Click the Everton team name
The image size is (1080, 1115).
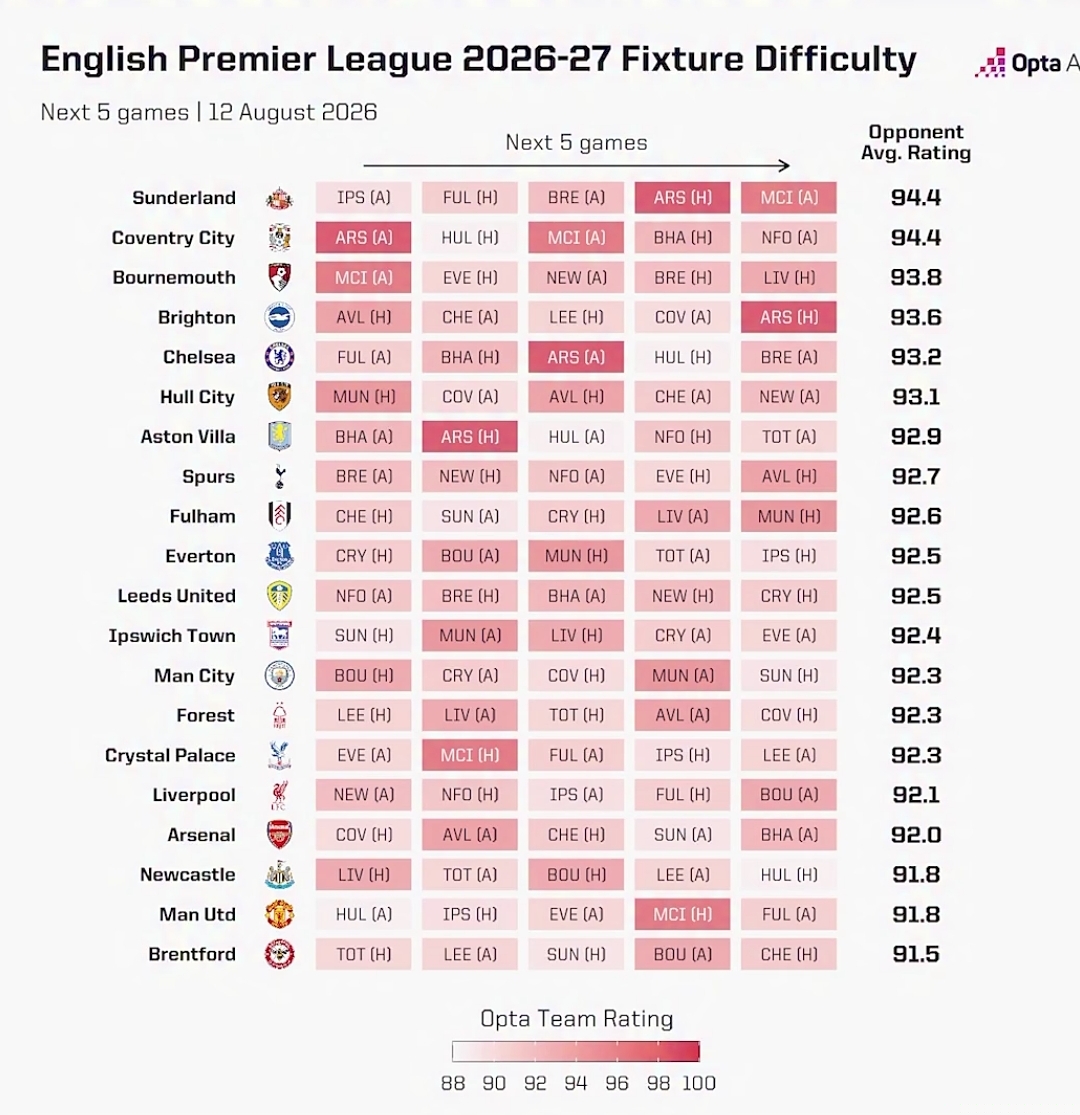click(201, 556)
